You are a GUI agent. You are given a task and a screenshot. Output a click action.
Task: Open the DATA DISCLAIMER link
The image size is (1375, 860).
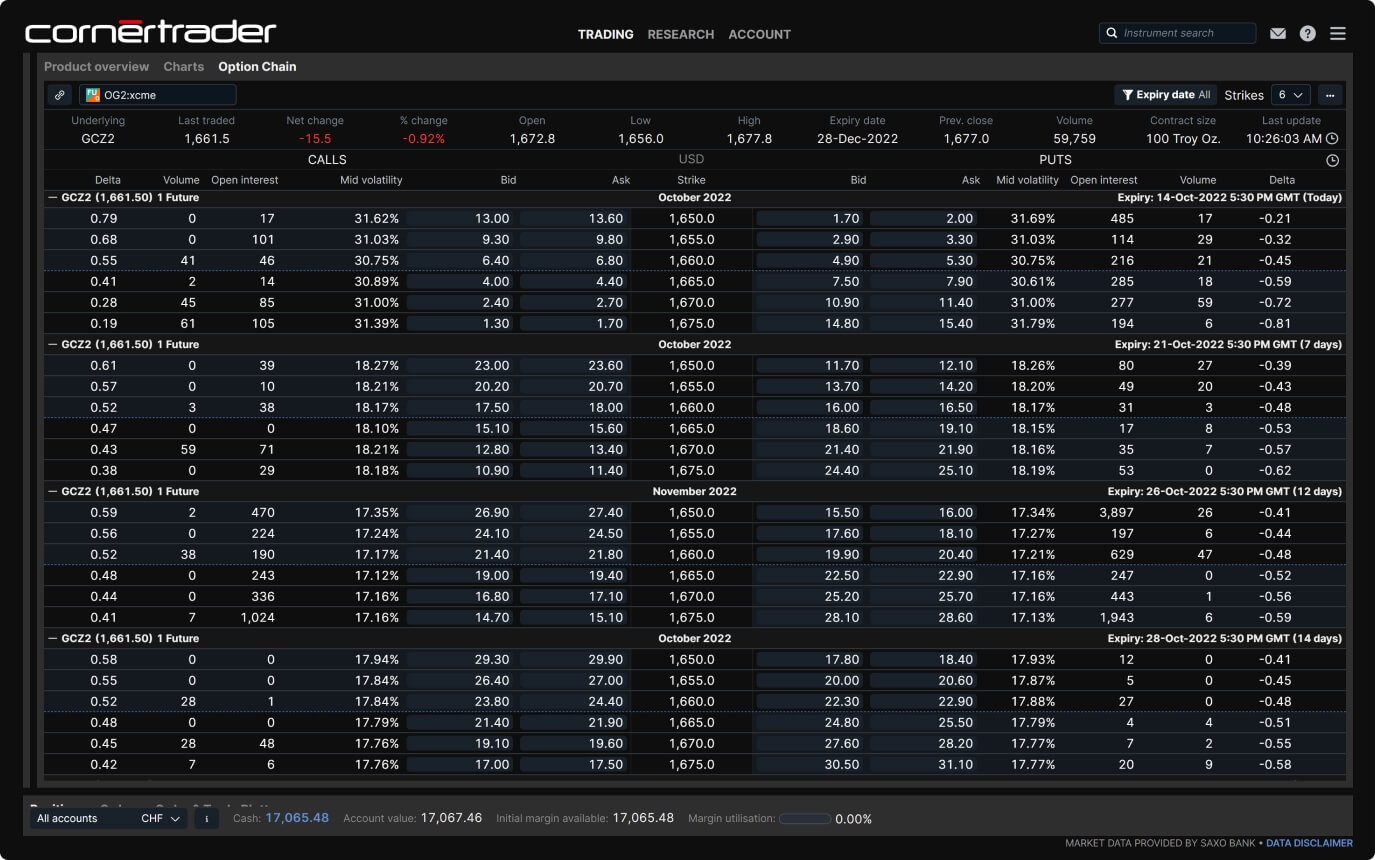pyautogui.click(x=1309, y=843)
